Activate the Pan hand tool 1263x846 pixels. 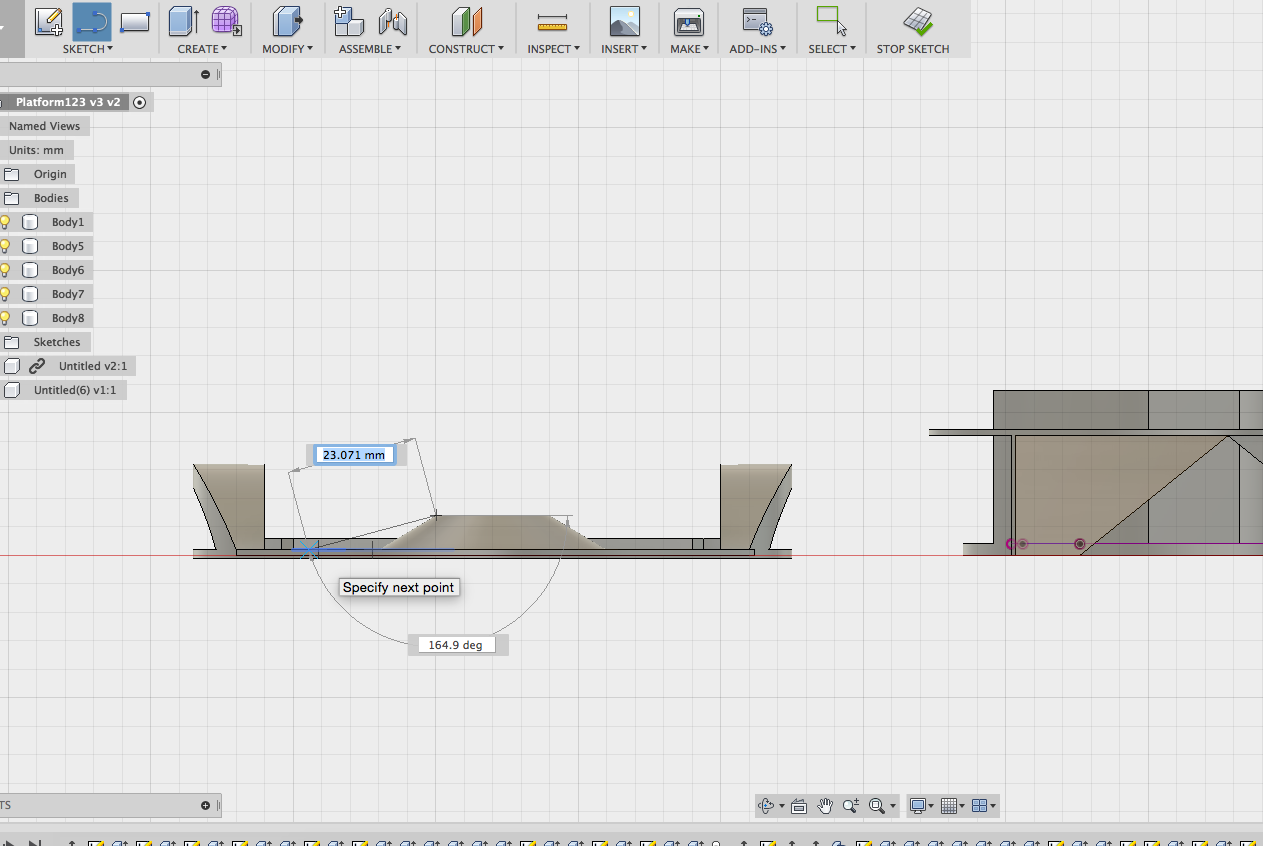[825, 806]
